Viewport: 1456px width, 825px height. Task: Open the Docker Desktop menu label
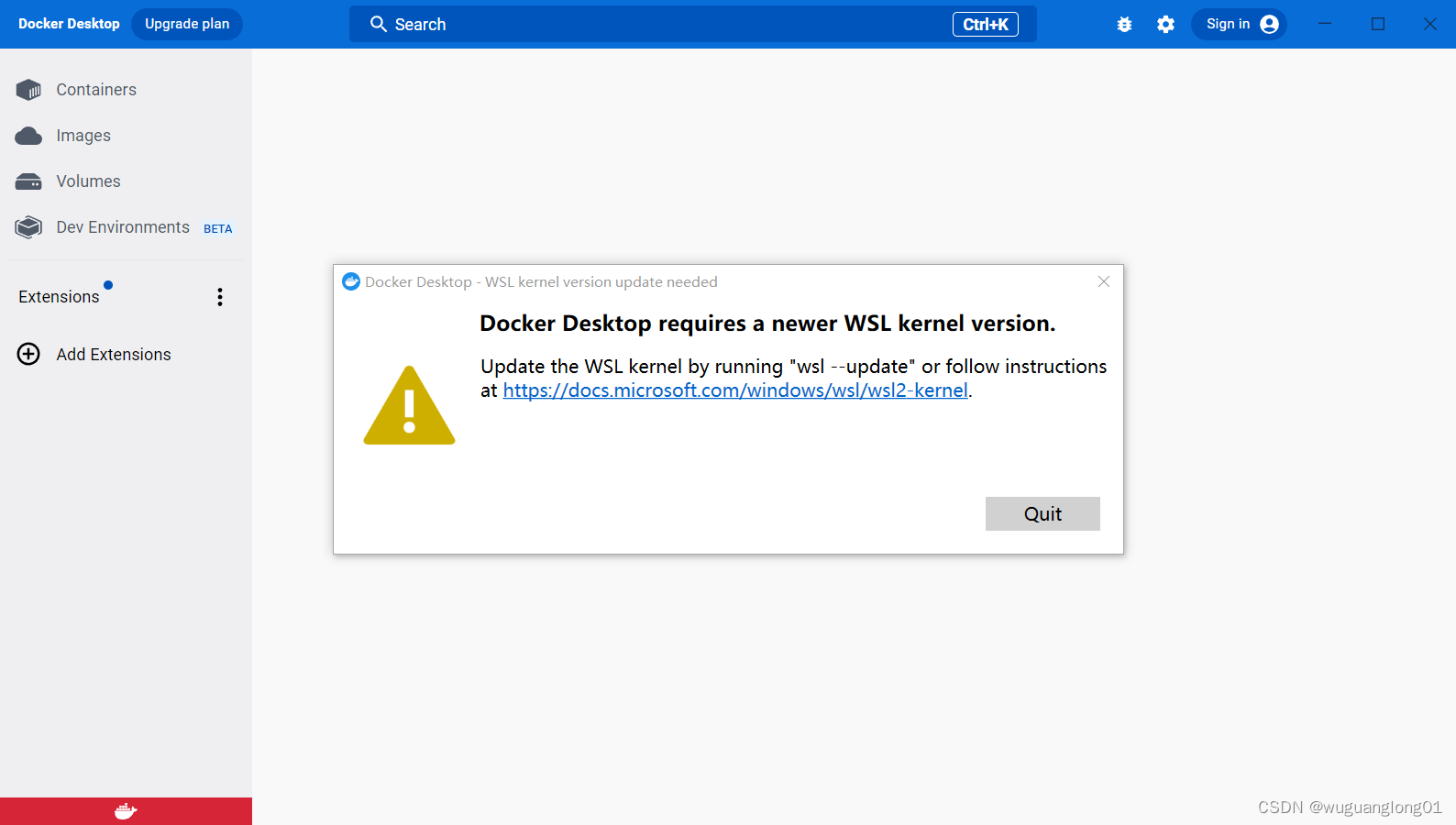(x=68, y=23)
